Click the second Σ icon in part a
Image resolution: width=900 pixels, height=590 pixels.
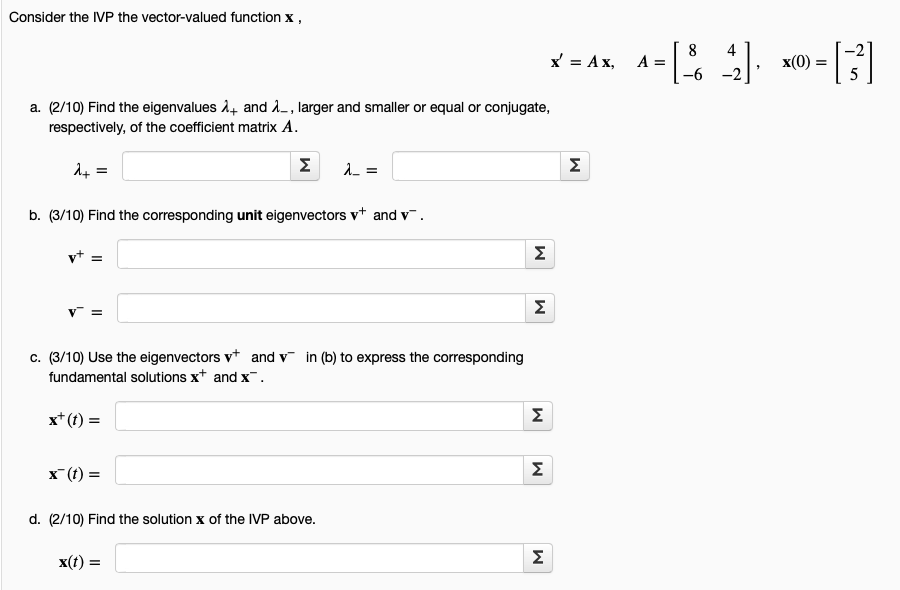click(573, 165)
